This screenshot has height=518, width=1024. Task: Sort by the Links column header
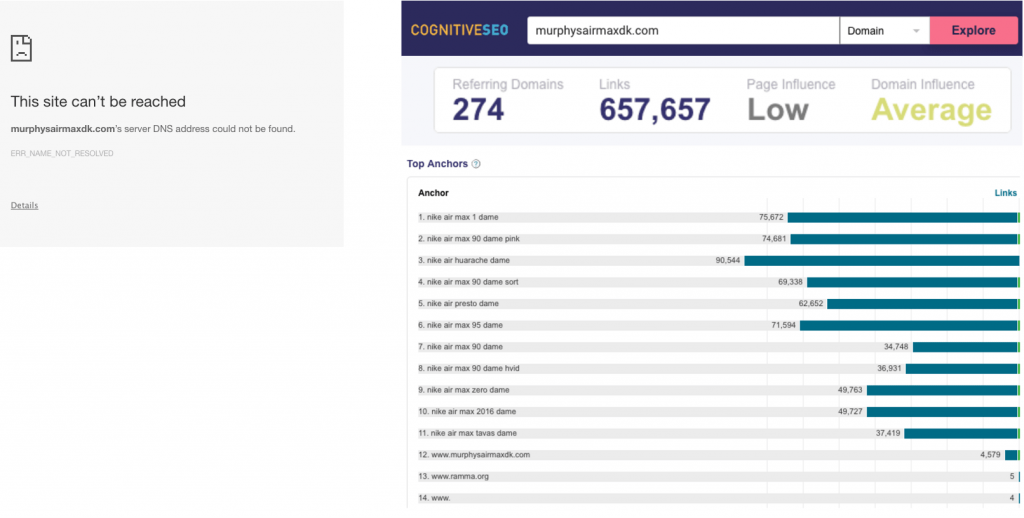click(1006, 193)
